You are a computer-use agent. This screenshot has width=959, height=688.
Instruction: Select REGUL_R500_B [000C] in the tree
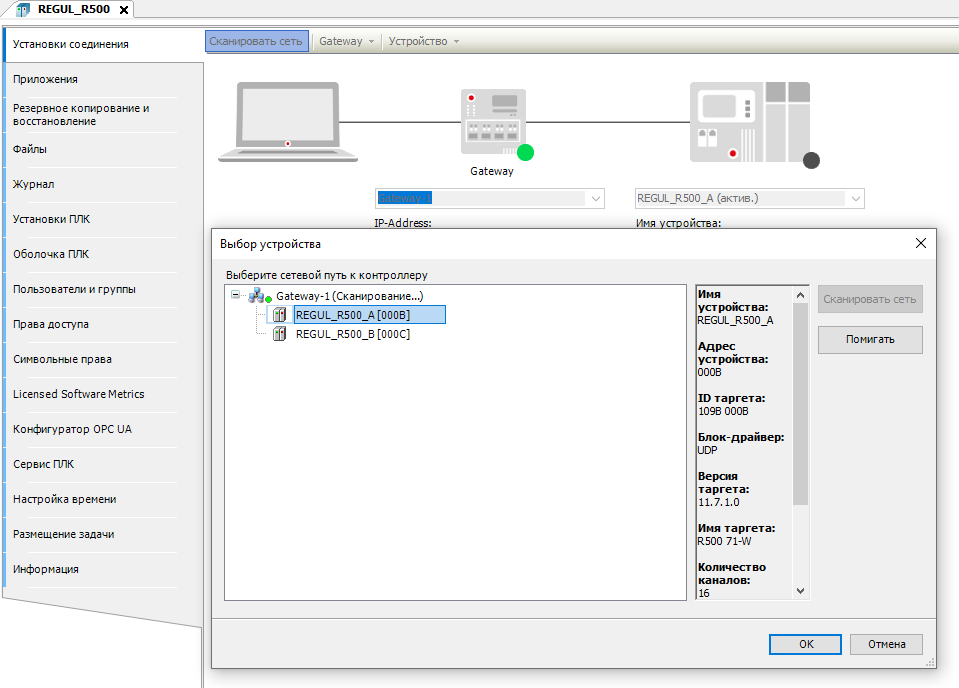(x=352, y=334)
